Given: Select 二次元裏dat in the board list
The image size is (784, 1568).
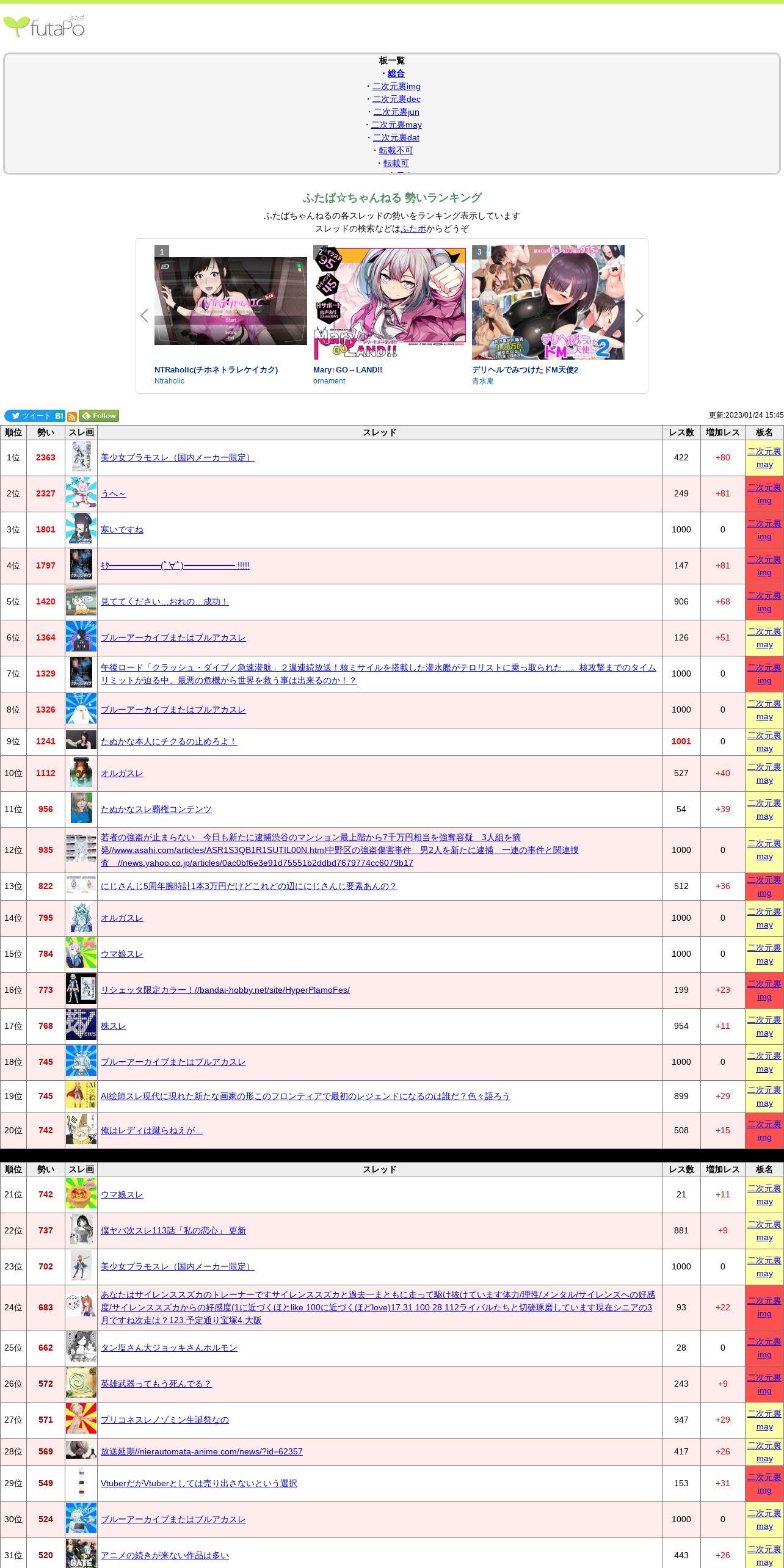Looking at the screenshot, I should pos(396,137).
